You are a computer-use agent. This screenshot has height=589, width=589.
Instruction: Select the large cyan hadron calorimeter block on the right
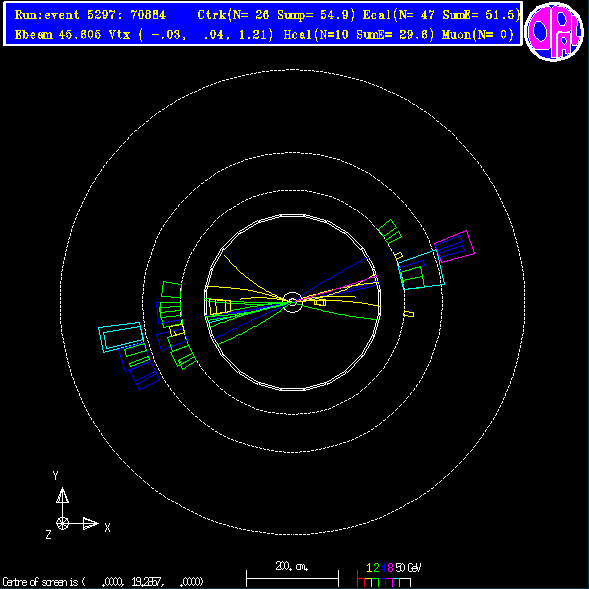[x=421, y=270]
